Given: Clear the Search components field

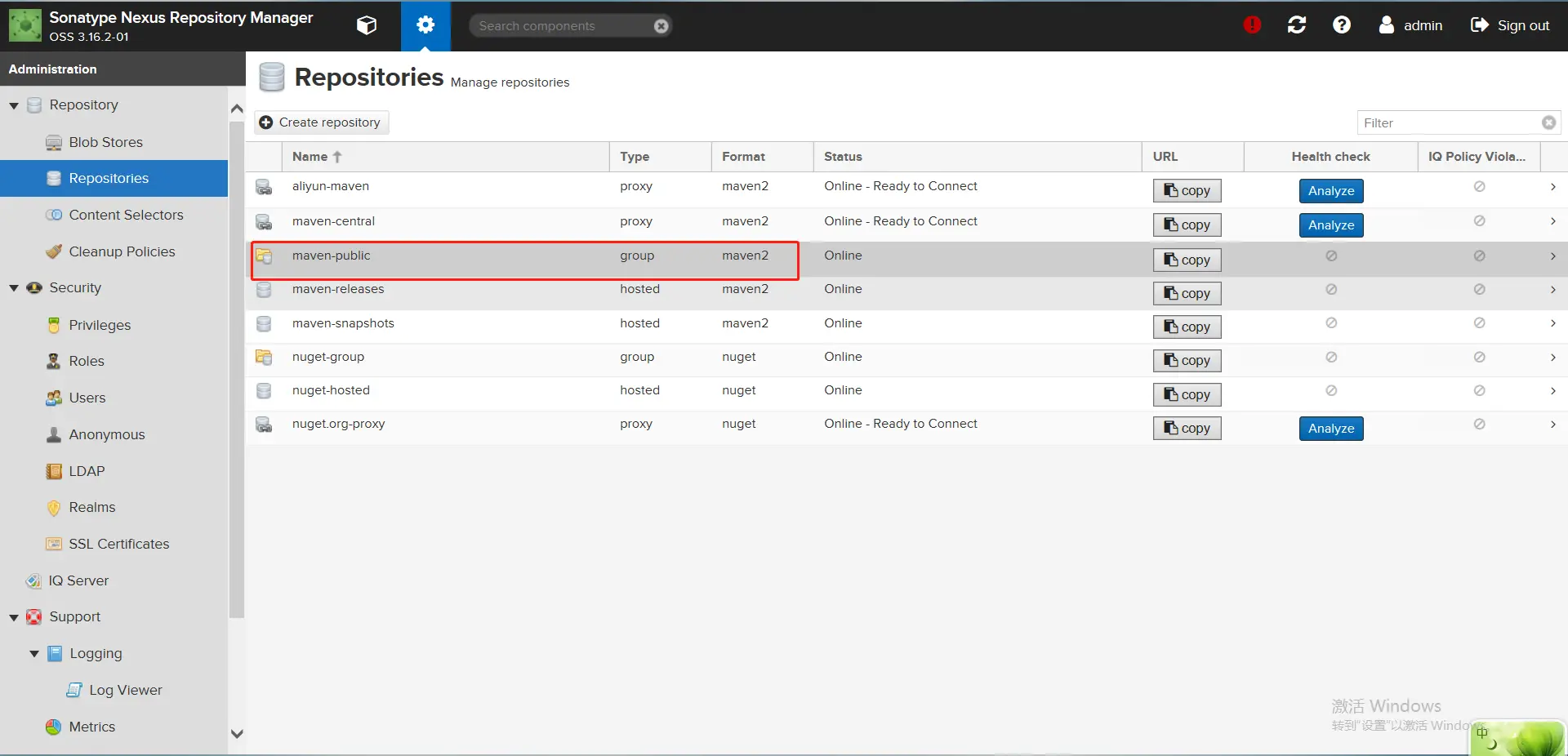Looking at the screenshot, I should point(661,26).
